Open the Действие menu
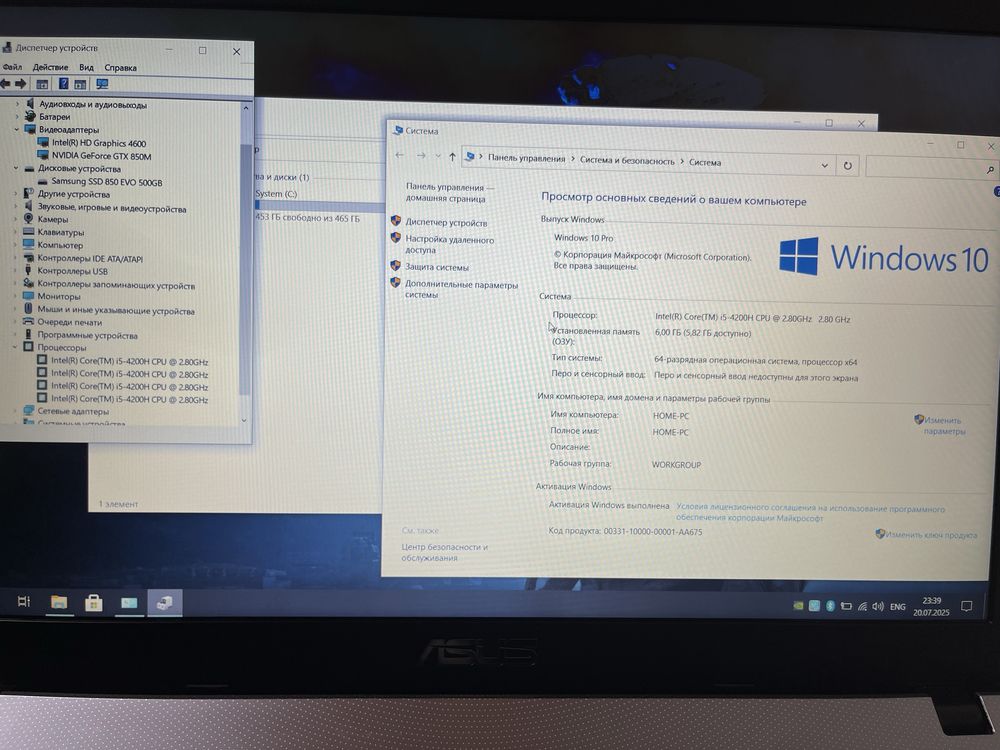1000x750 pixels. point(50,67)
